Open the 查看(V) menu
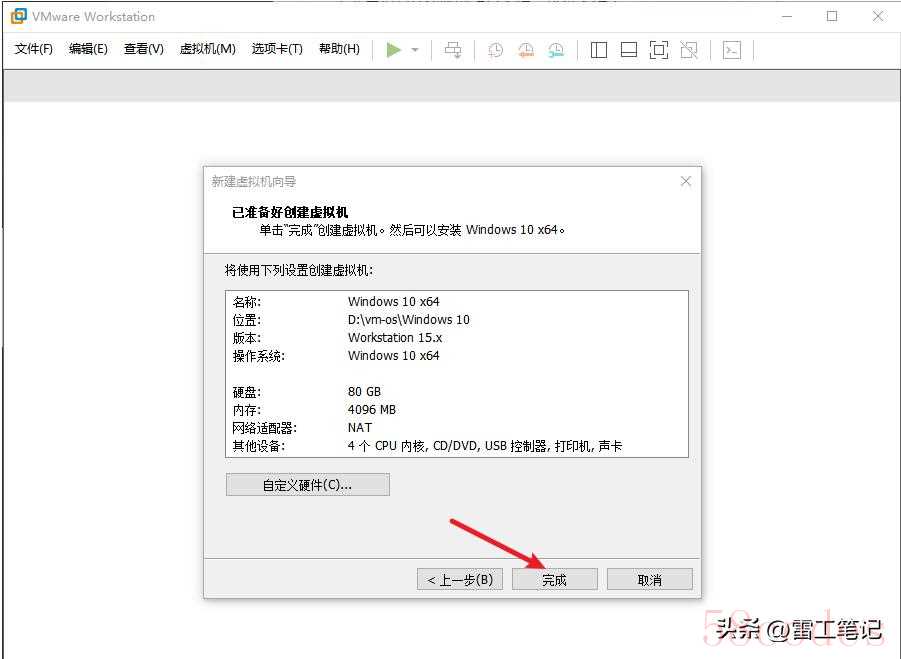This screenshot has width=901, height=659. coord(143,49)
